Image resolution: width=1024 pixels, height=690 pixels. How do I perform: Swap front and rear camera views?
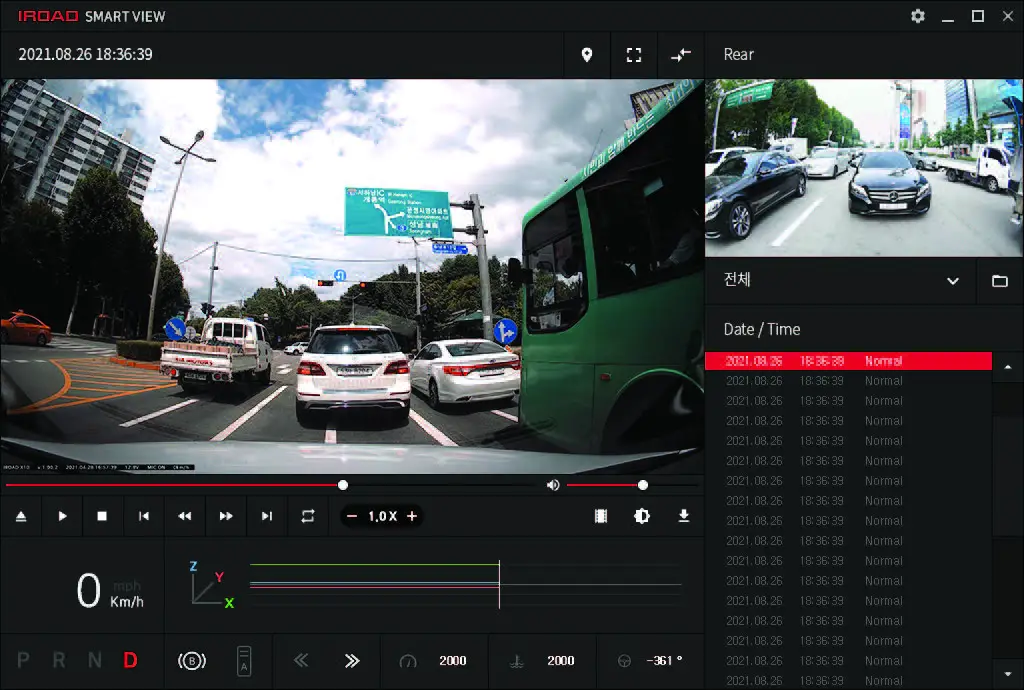680,55
